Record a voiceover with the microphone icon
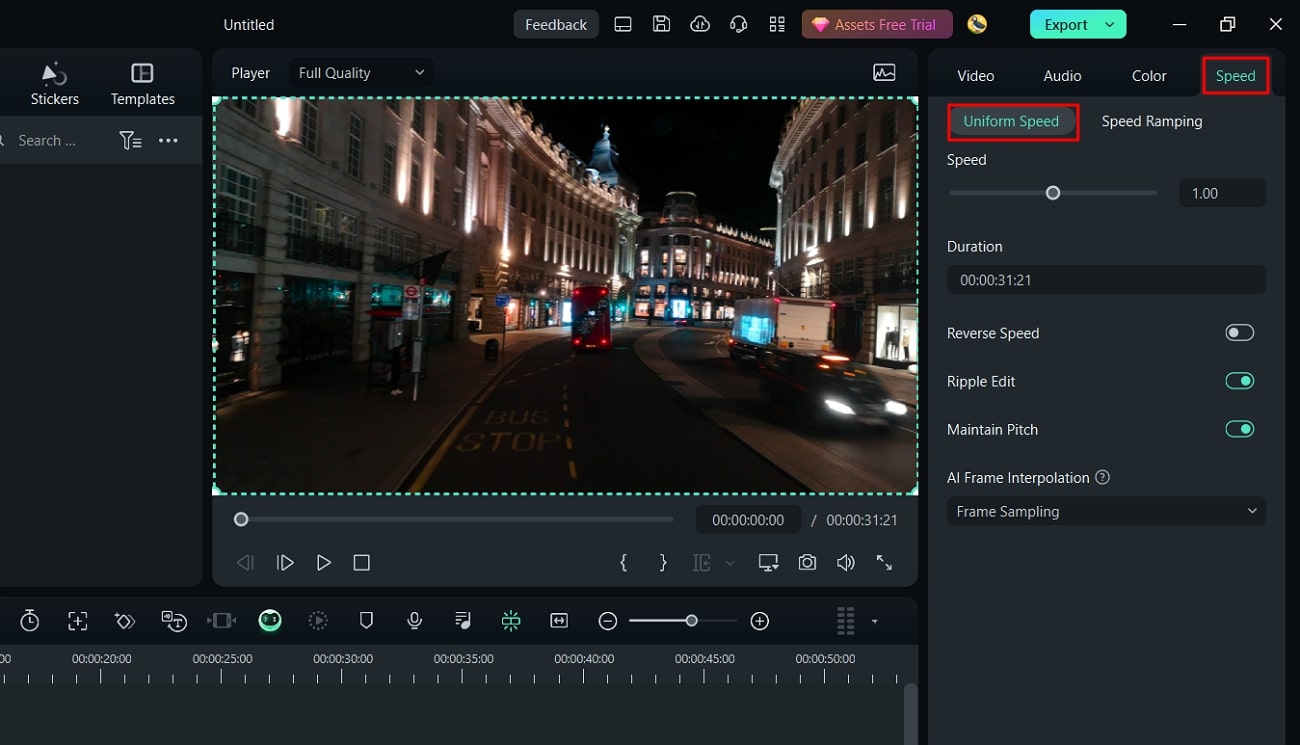1300x745 pixels. [x=414, y=621]
